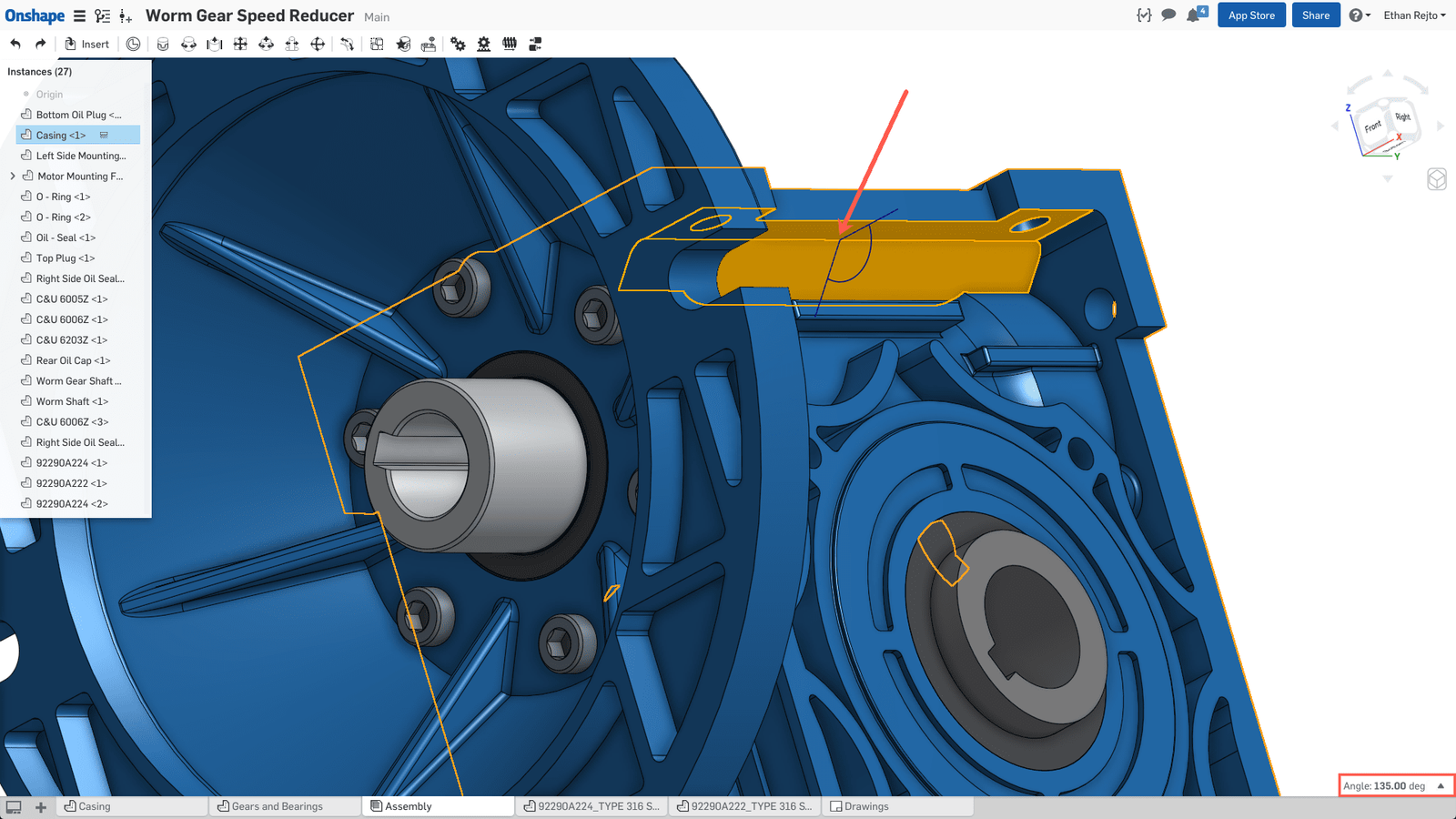Click the Front face of view cube
Image resolution: width=1456 pixels, height=819 pixels.
(1372, 127)
